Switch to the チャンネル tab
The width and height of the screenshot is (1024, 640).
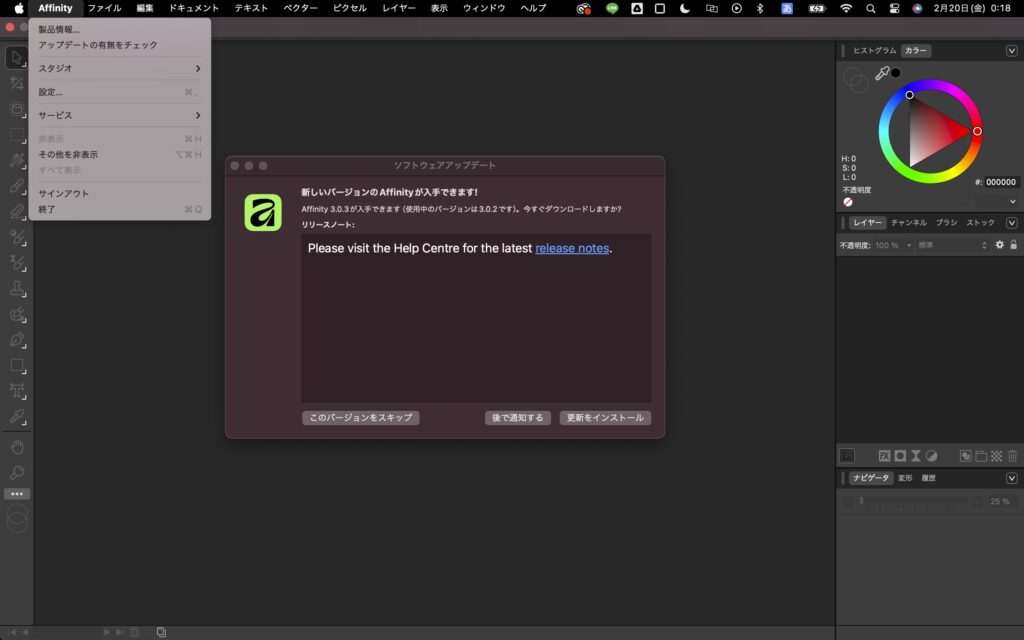click(x=909, y=223)
